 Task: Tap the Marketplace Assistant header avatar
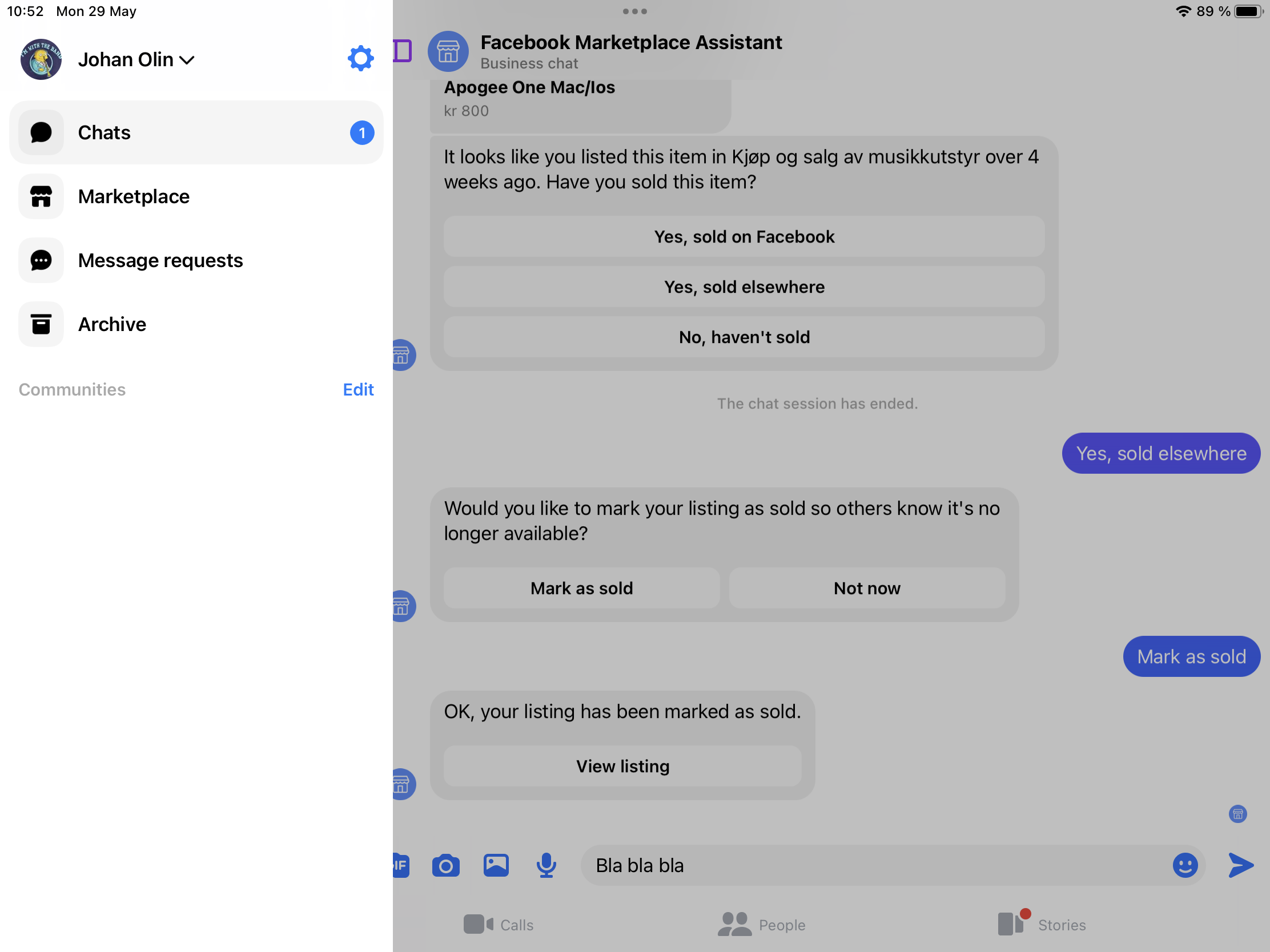pos(448,51)
